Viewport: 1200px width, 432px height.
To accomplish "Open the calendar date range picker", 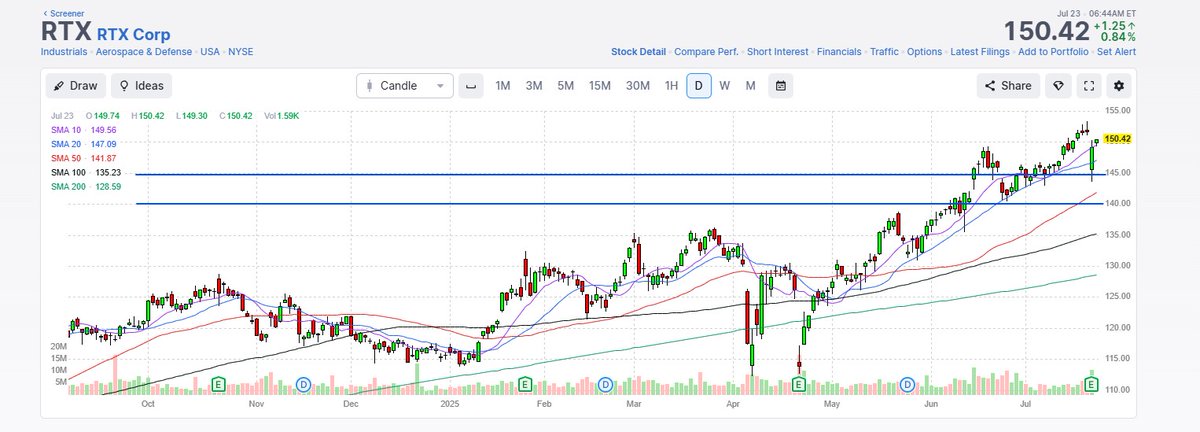I will pos(780,86).
